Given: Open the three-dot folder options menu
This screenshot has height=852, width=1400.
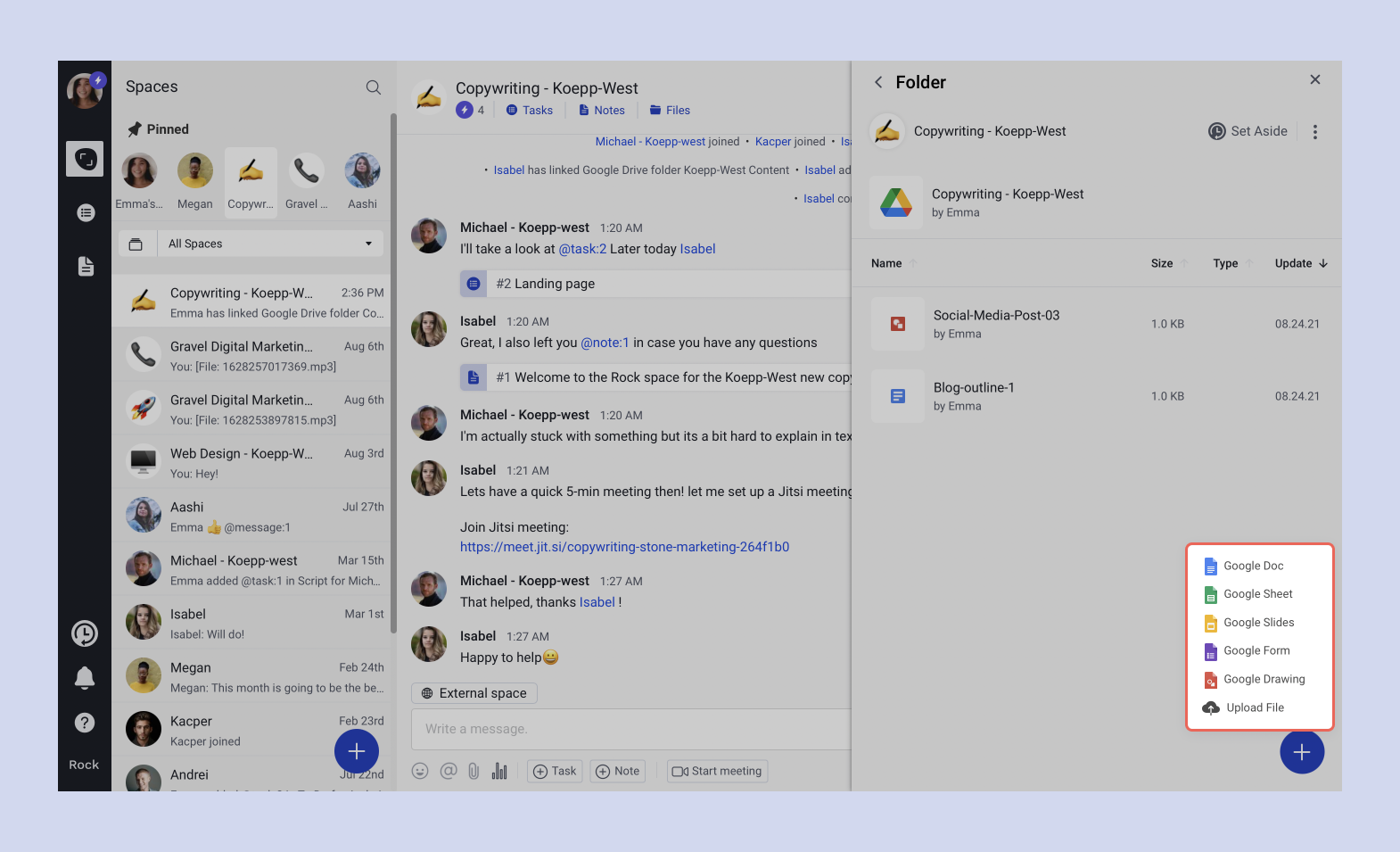Looking at the screenshot, I should (x=1314, y=132).
